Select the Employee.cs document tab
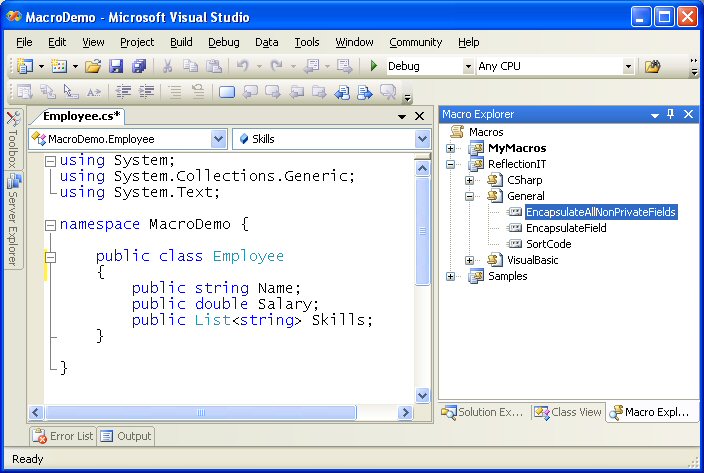 (82, 116)
